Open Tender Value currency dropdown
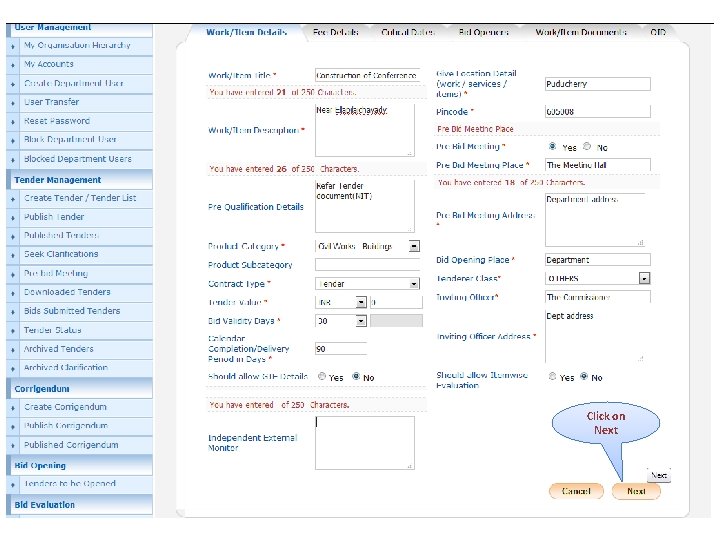 click(361, 303)
